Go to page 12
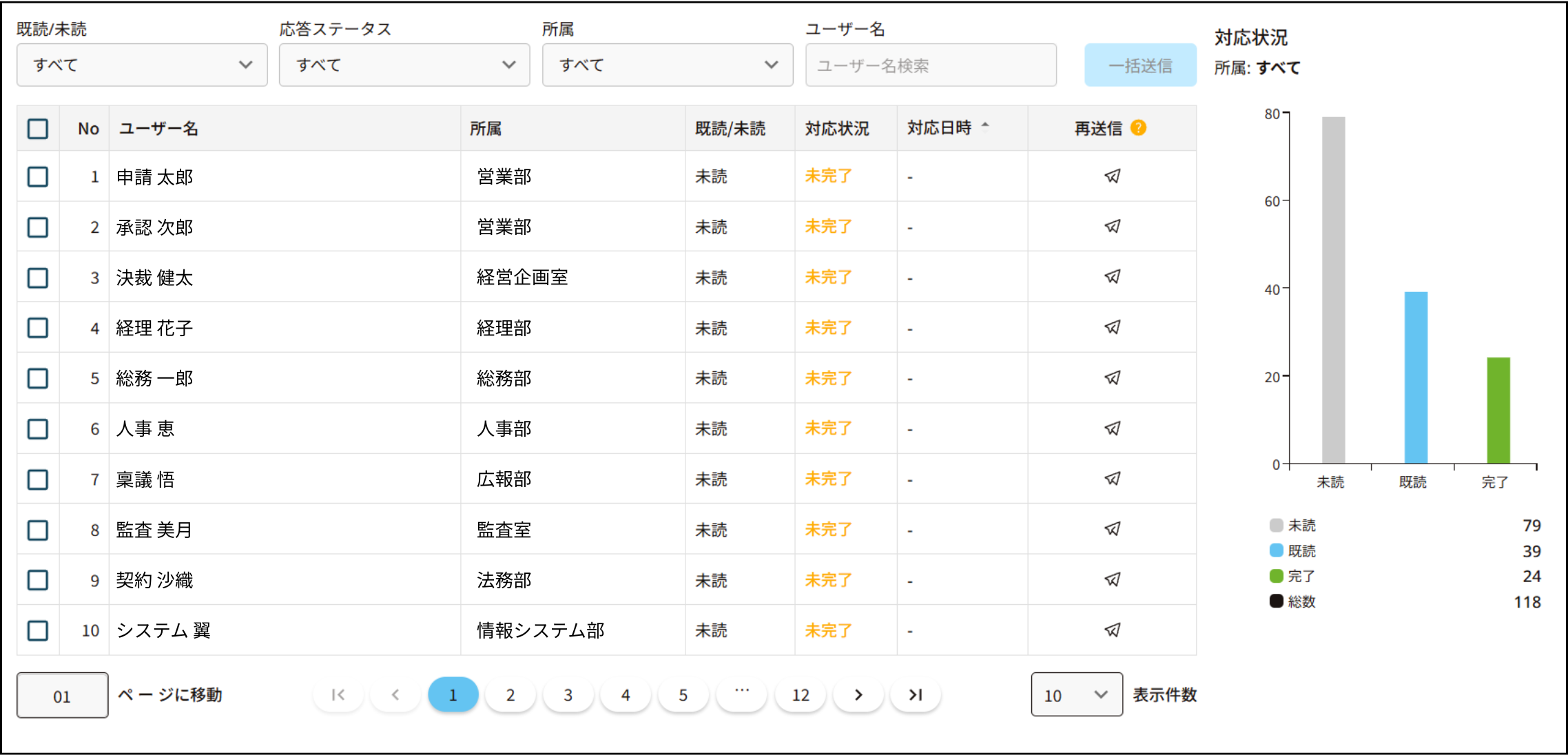Viewport: 1568px width, 755px height. [x=800, y=694]
